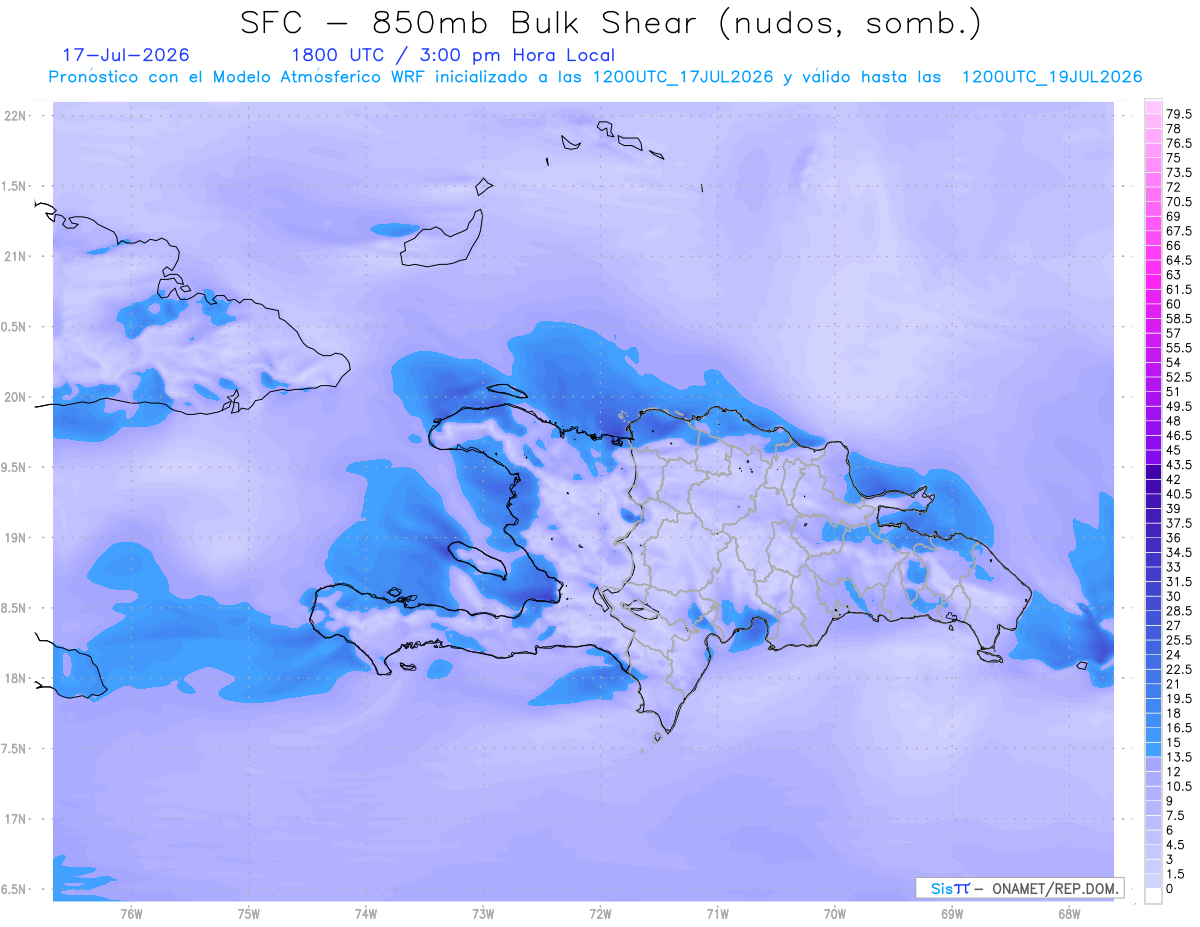Screen dimensions: 1200x927
Task: Click the latitude axis label "19N"
Action: tap(15, 538)
